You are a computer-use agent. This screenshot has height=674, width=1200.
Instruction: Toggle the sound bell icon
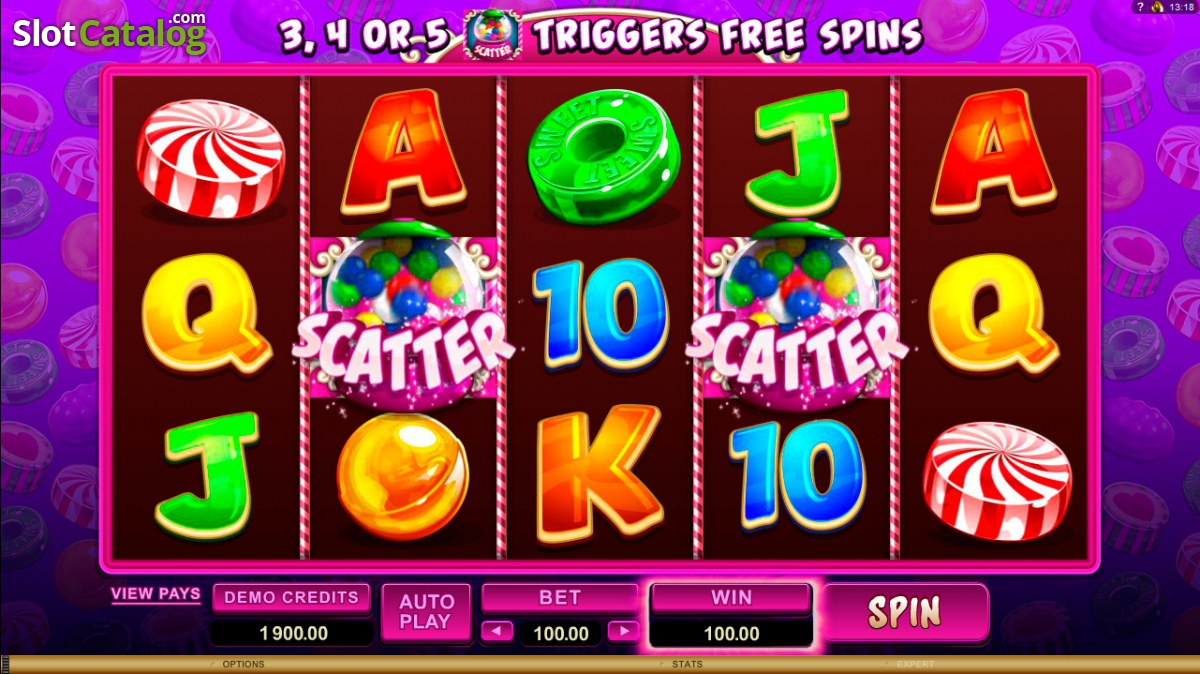coord(1157,7)
